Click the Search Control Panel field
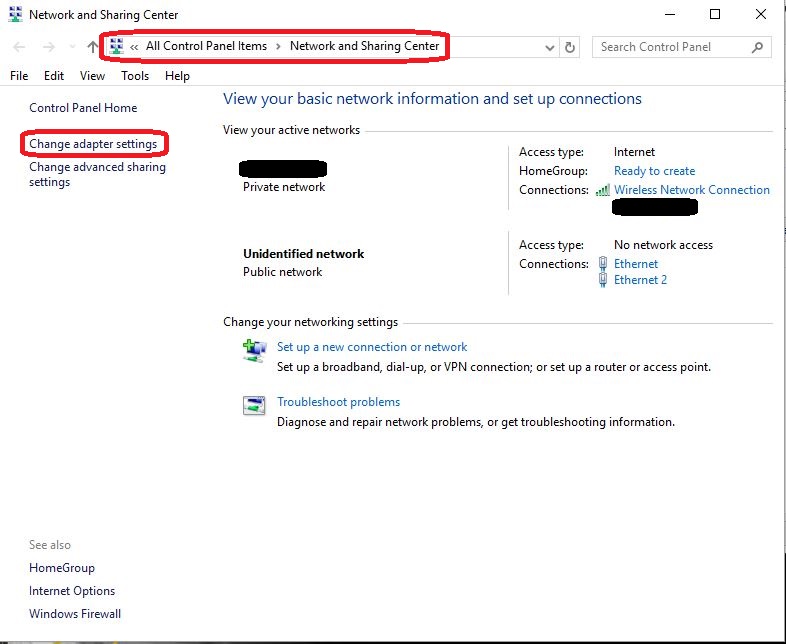The image size is (786, 644). pos(681,47)
